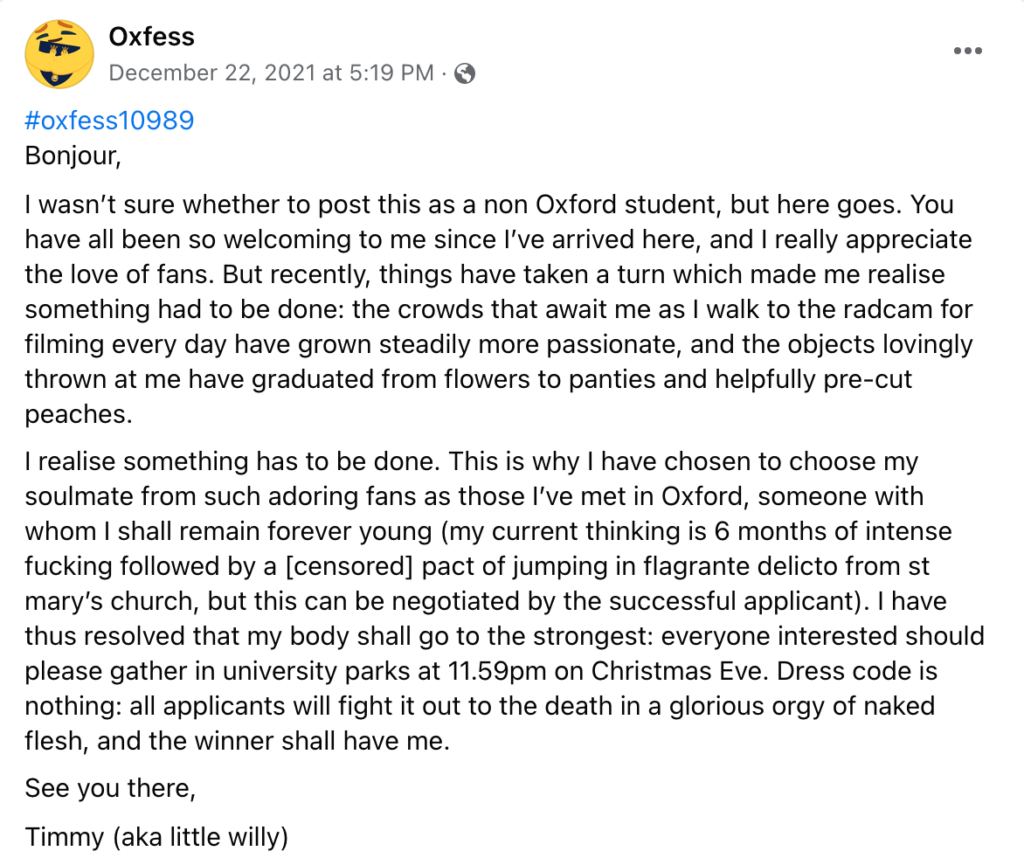Image resolution: width=1024 pixels, height=865 pixels.
Task: Click the 'Dress code is' text
Action: pos(857,671)
